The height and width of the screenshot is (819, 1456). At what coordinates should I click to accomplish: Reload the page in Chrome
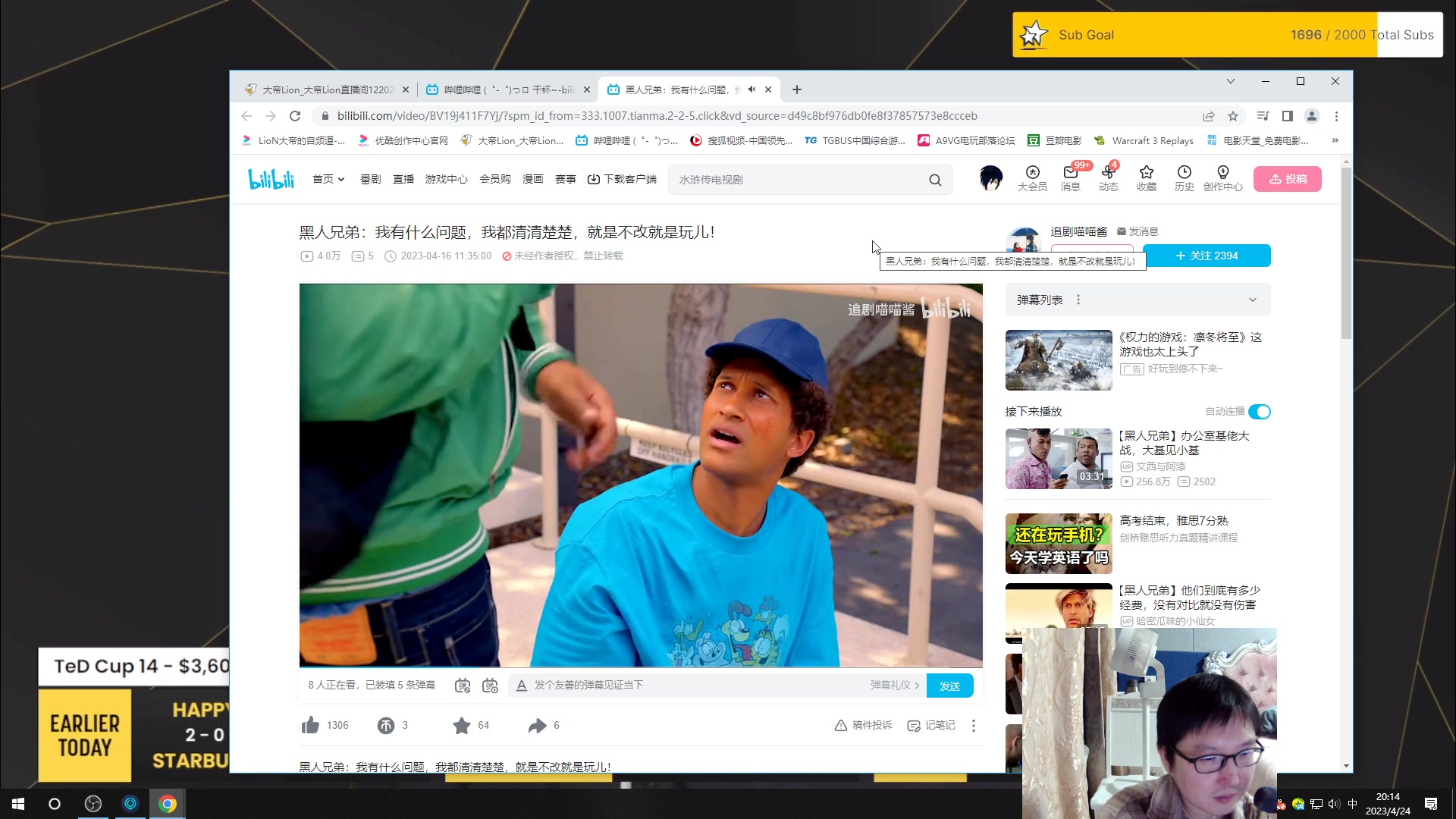pos(295,116)
